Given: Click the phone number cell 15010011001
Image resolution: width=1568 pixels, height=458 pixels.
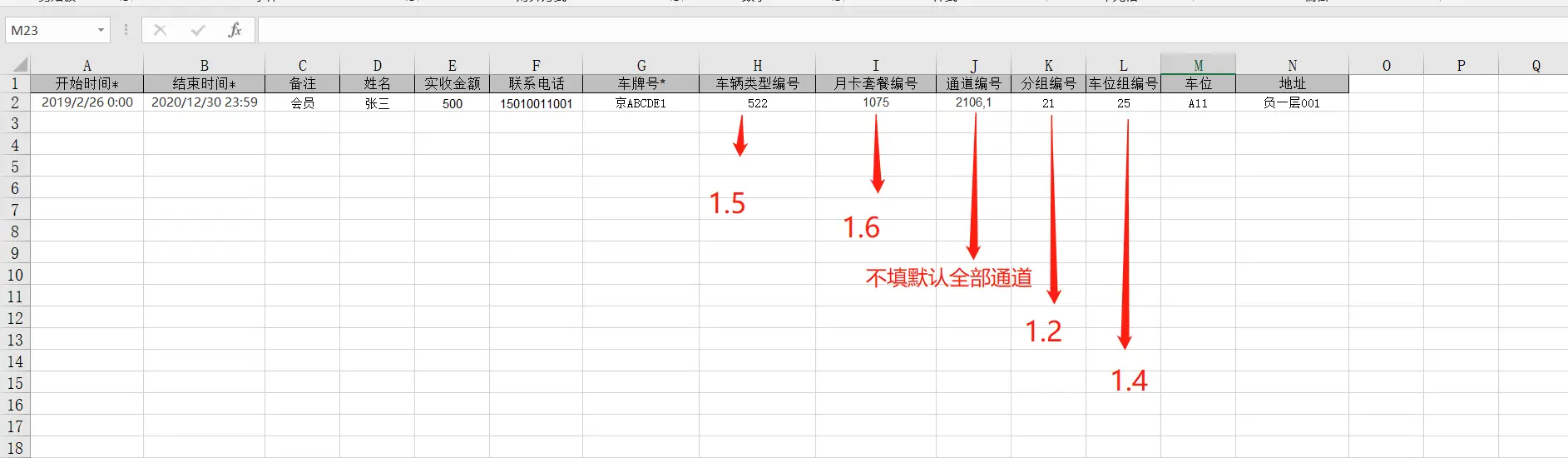Looking at the screenshot, I should point(536,103).
